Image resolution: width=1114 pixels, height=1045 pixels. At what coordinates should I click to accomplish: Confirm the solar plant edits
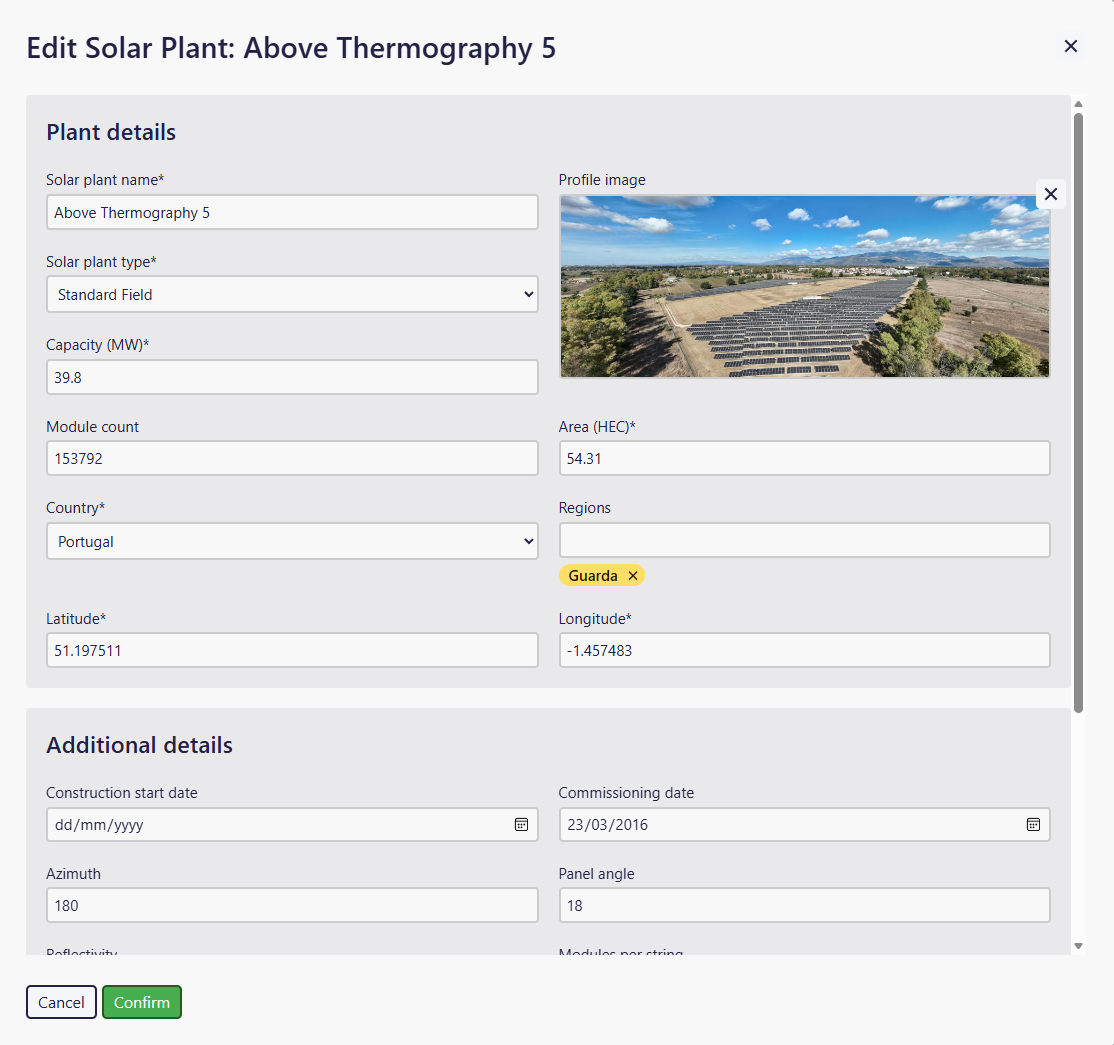pos(142,1002)
